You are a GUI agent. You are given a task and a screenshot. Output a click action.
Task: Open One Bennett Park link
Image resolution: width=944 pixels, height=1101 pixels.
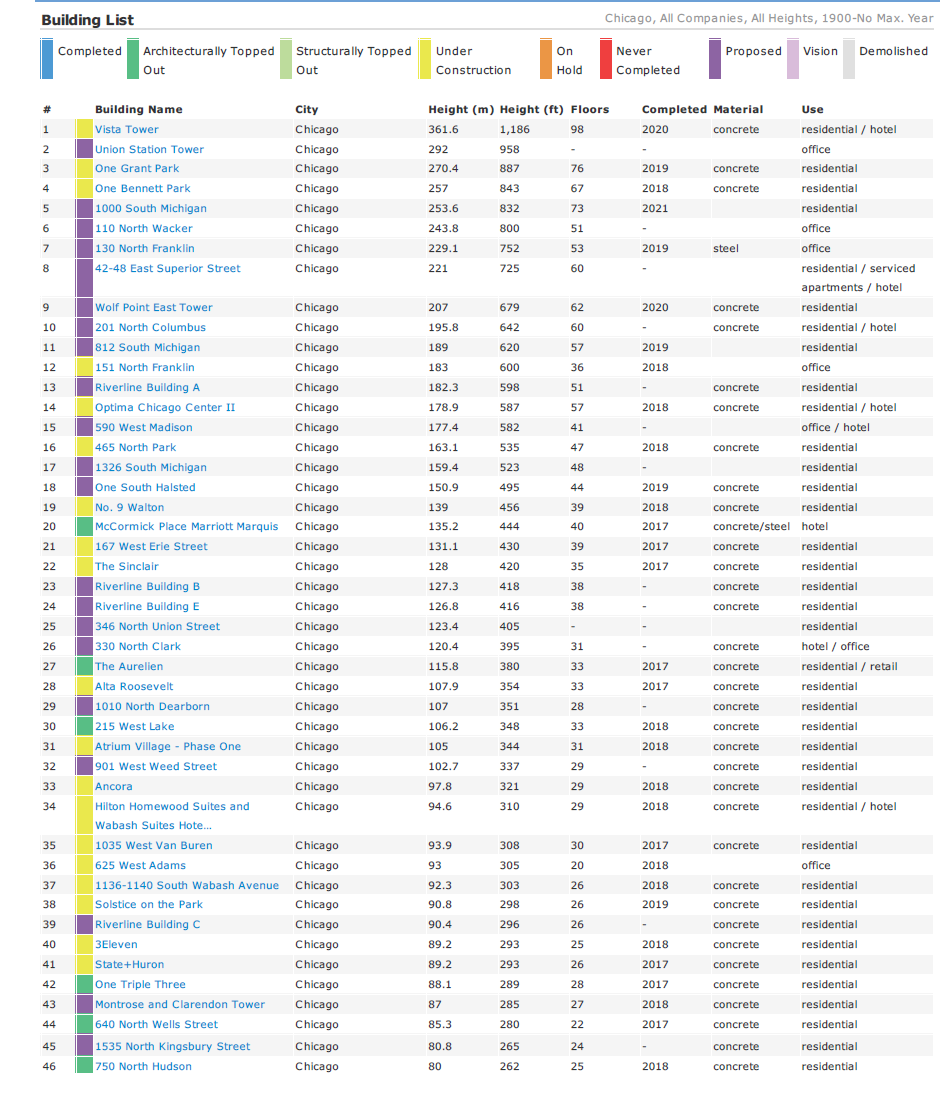coord(143,188)
